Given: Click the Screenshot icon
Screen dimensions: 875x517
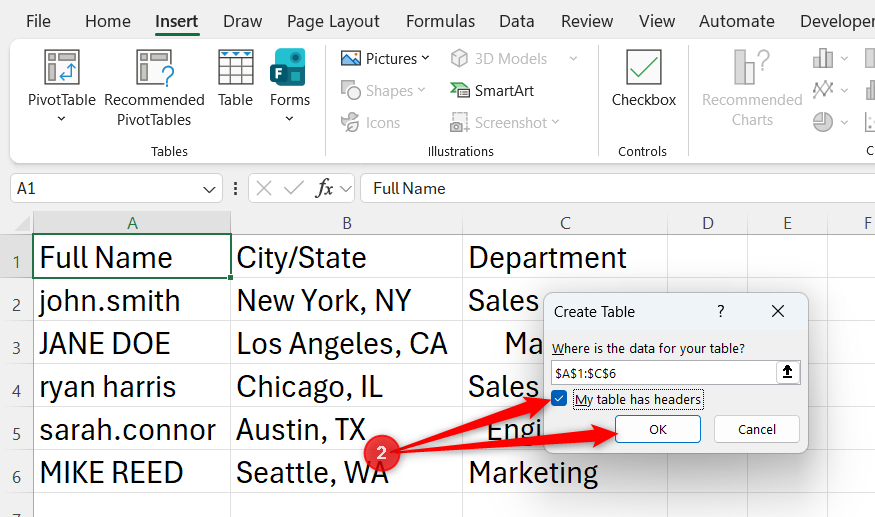Looking at the screenshot, I should 459,122.
